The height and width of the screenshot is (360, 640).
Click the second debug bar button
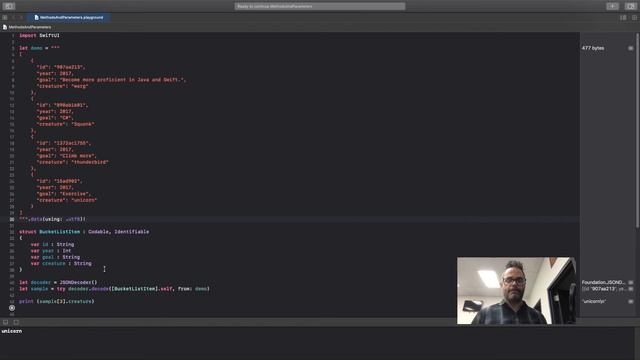(x=16, y=322)
